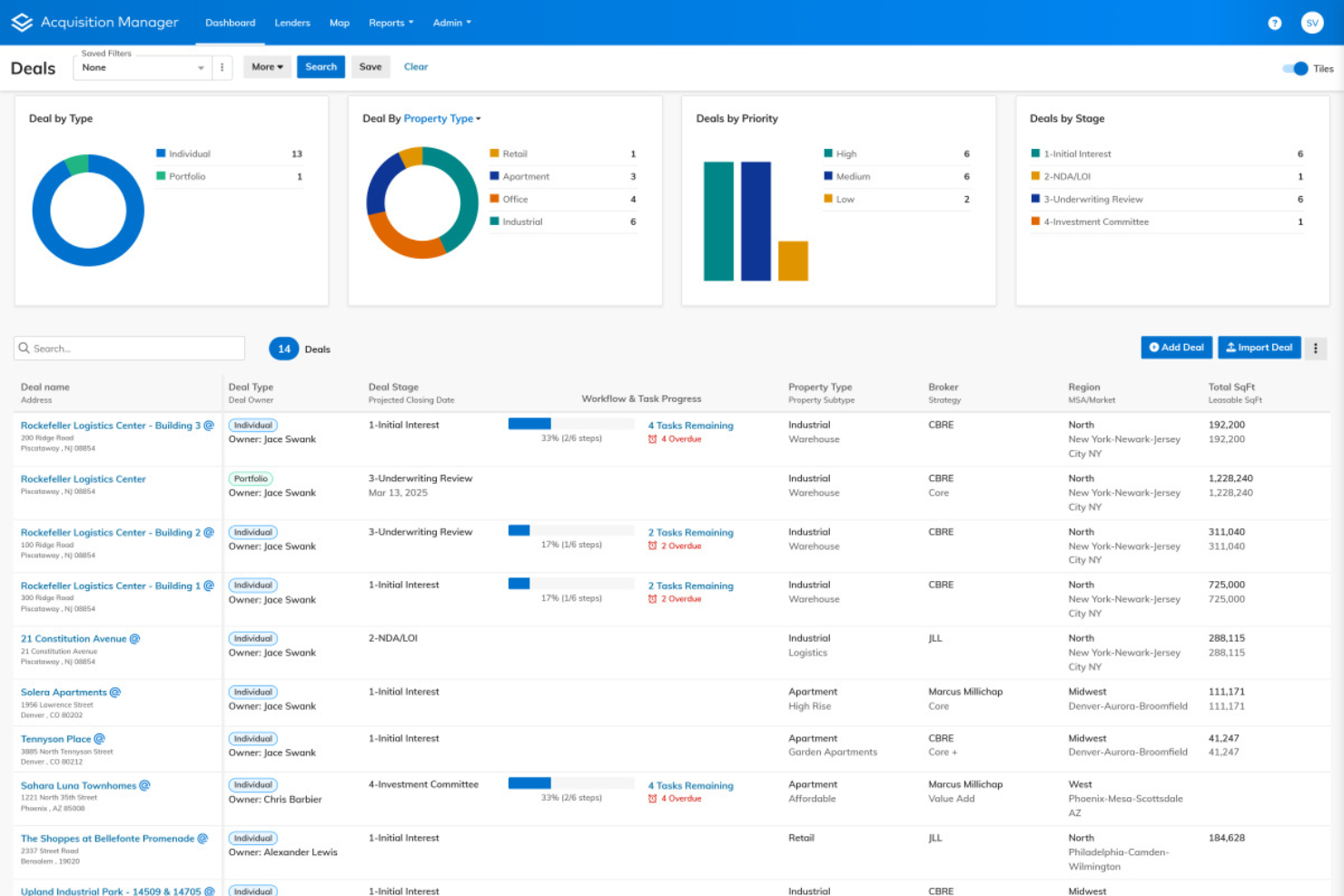The image size is (1344, 896).
Task: Toggle off the Tiles switch
Action: click(1293, 68)
